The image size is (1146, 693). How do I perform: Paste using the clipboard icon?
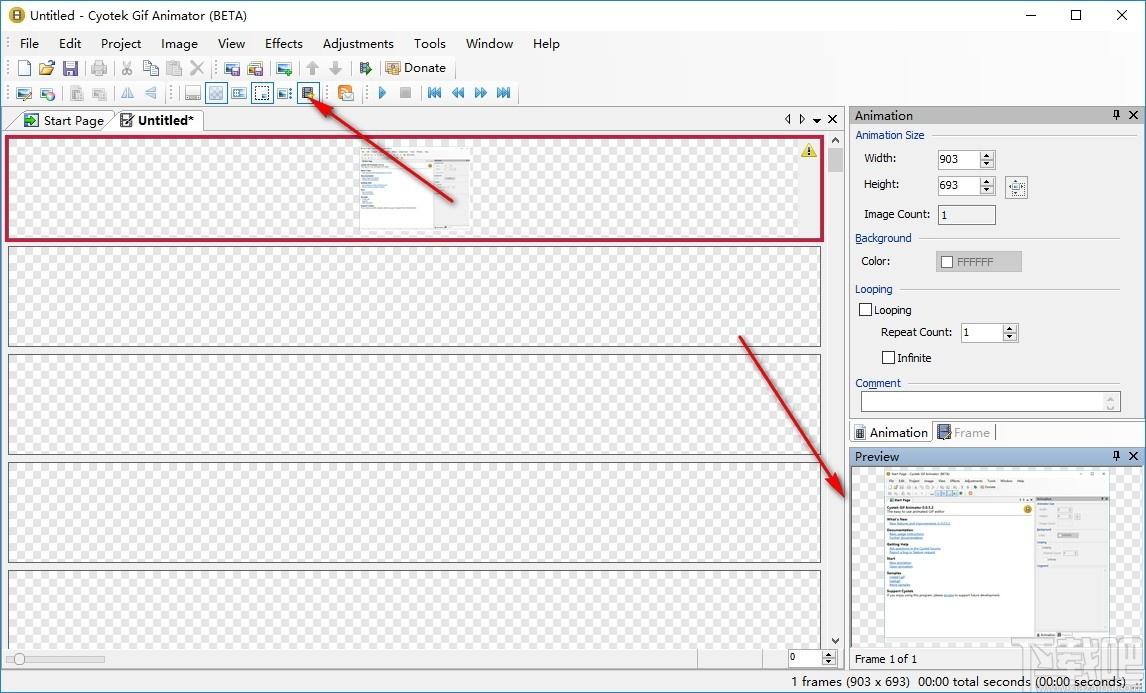click(x=174, y=68)
